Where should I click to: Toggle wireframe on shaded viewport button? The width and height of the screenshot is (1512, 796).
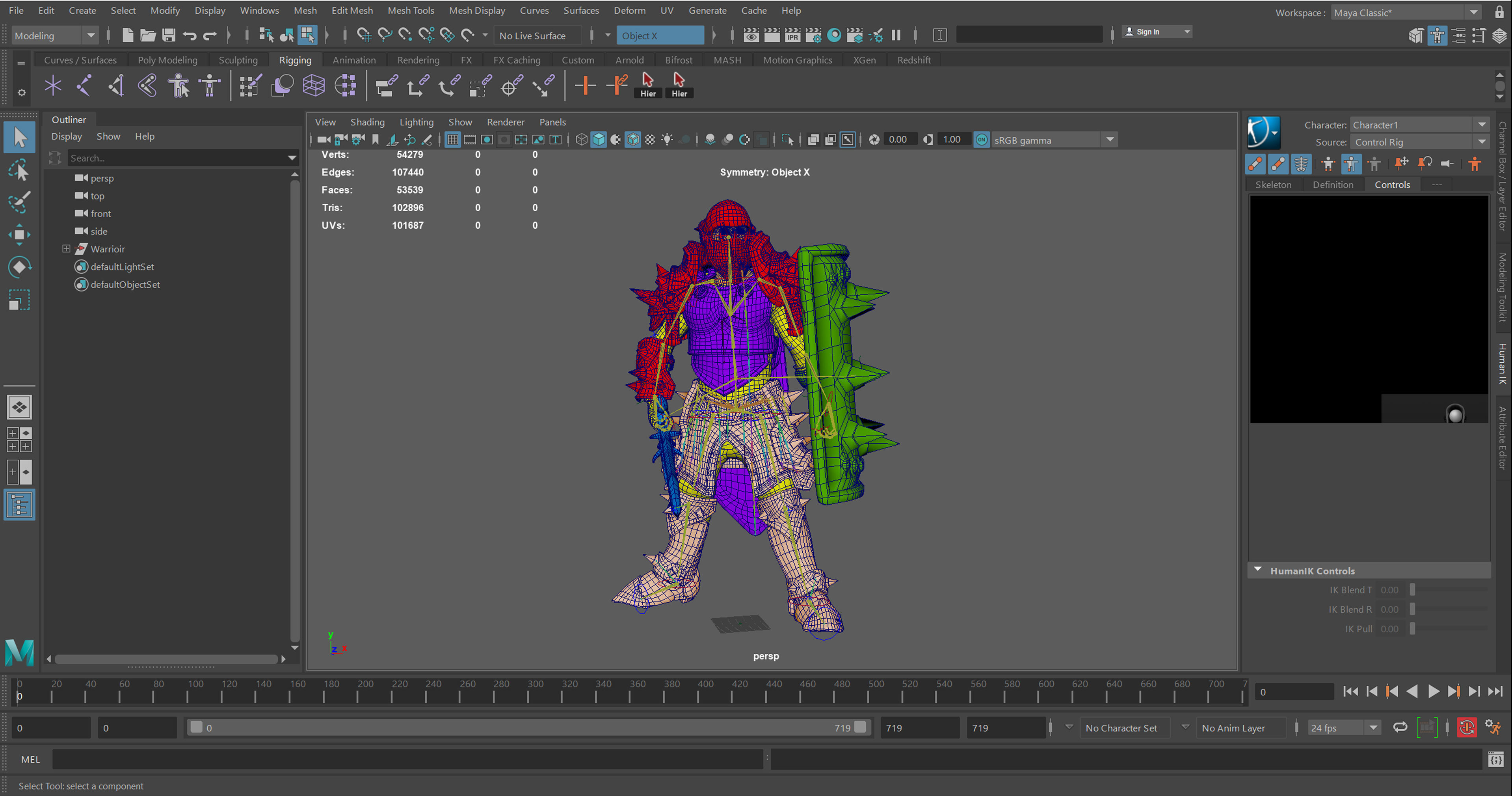point(633,140)
